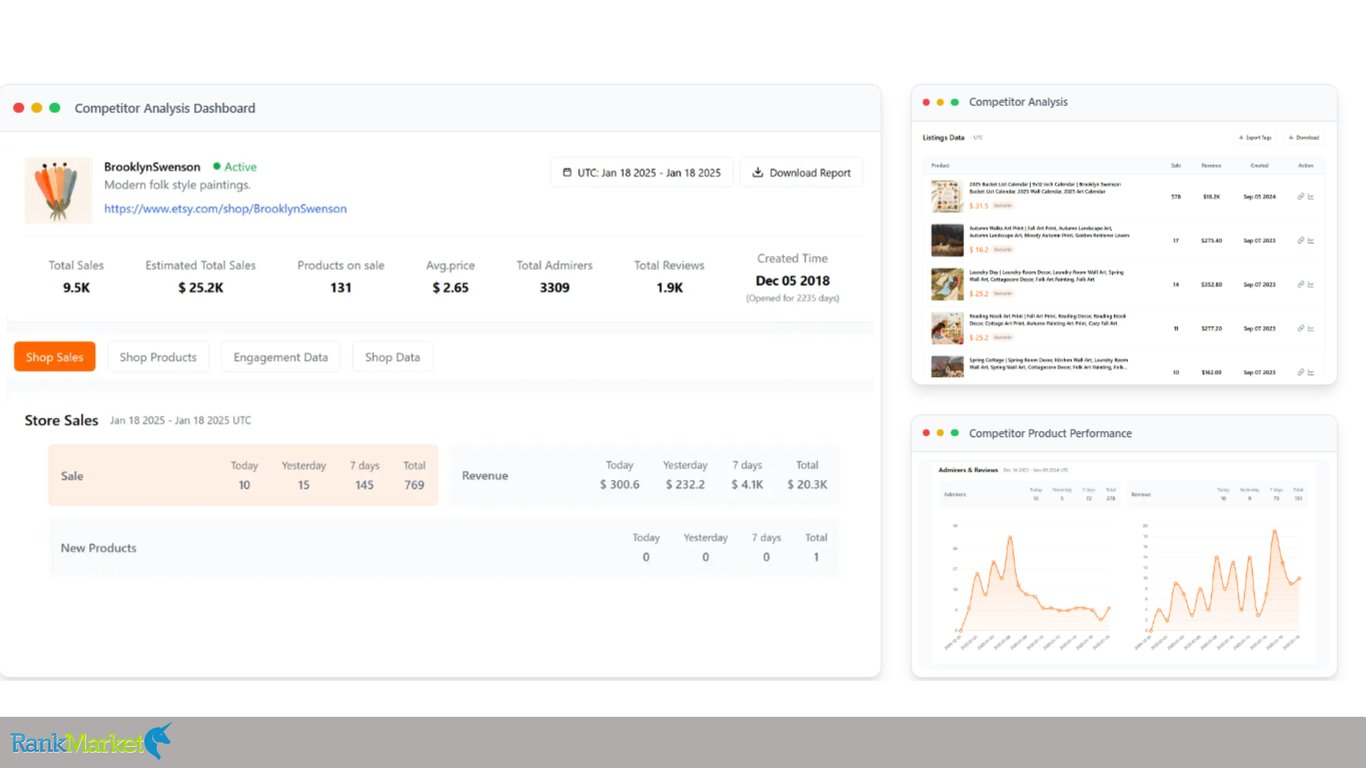Click the BrooklynSwenson shop name
The image size is (1366, 768).
click(x=152, y=167)
